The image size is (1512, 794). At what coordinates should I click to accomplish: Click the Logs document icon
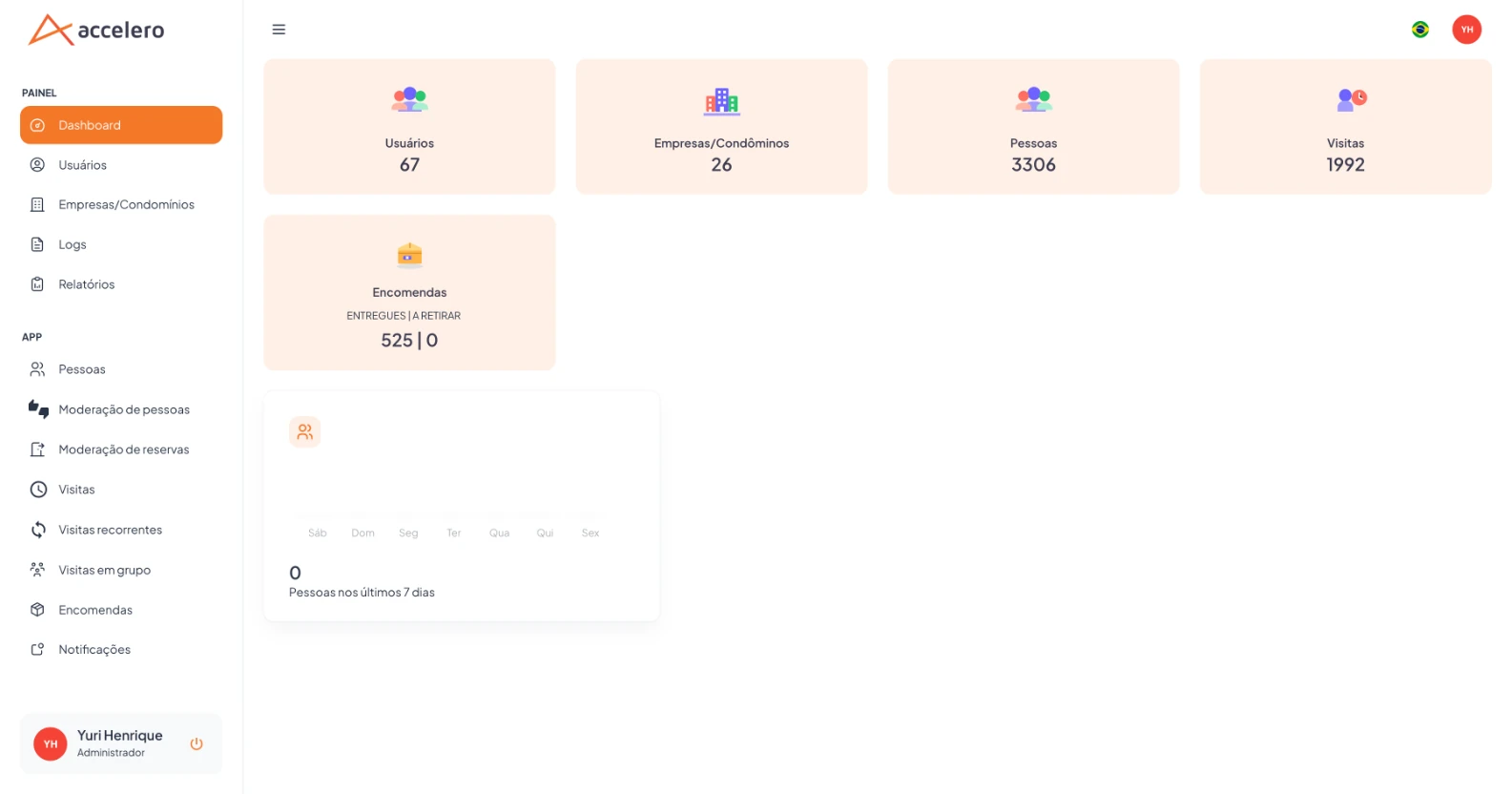pyautogui.click(x=37, y=244)
